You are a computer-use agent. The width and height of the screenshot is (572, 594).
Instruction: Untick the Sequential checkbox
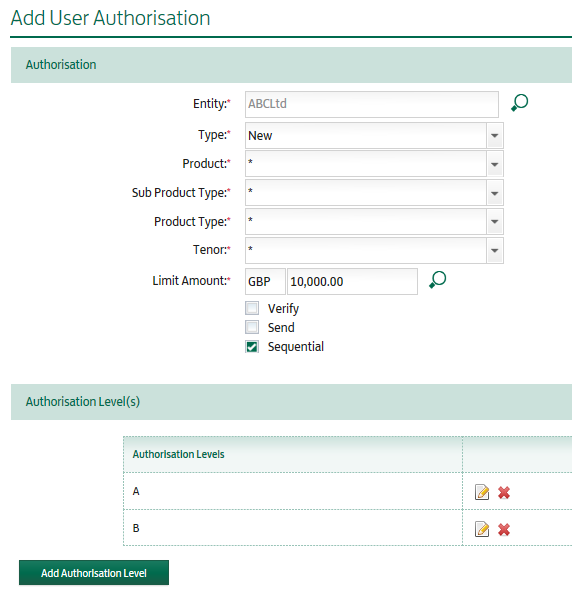(252, 347)
